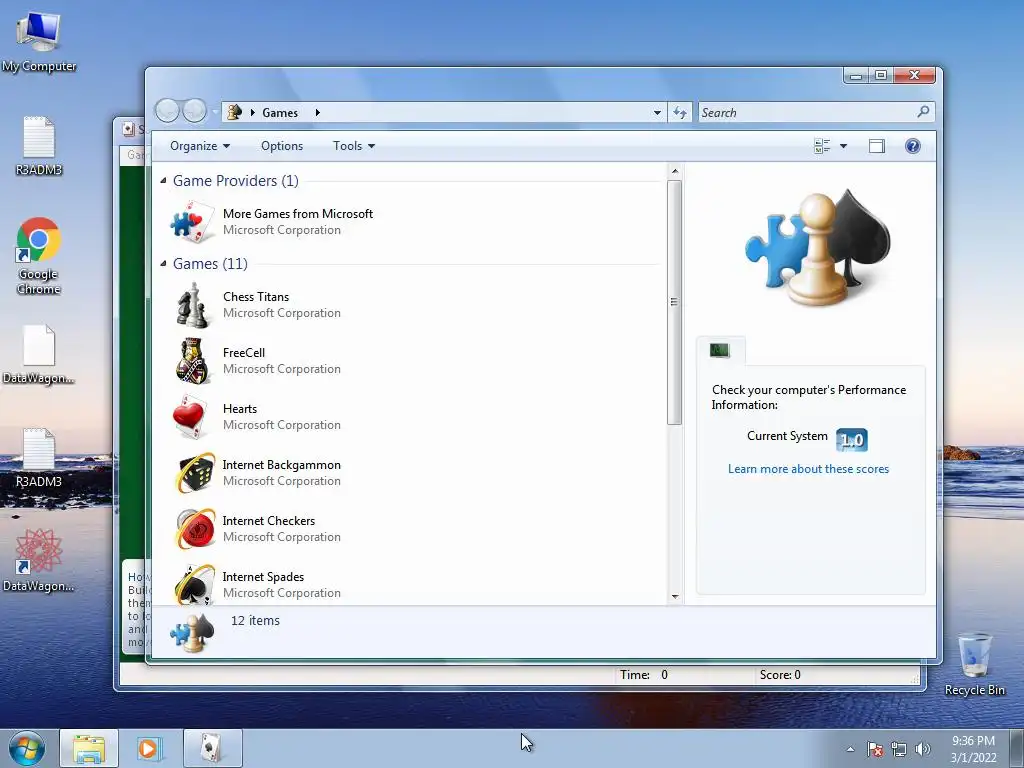Viewport: 1024px width, 768px height.
Task: Click the scroll down arrow in games list
Action: pos(675,596)
